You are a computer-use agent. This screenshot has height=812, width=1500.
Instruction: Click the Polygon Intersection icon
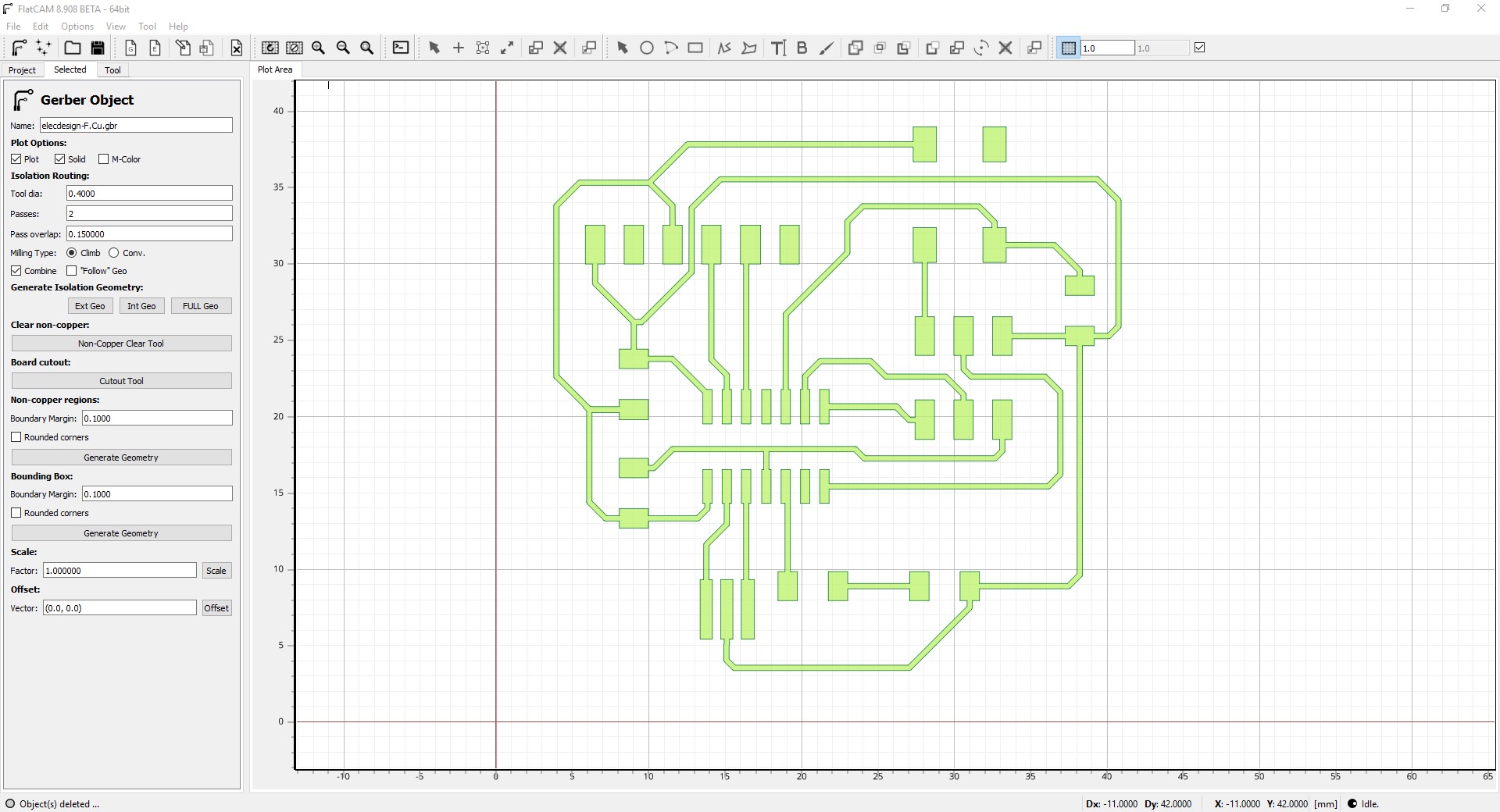point(880,48)
